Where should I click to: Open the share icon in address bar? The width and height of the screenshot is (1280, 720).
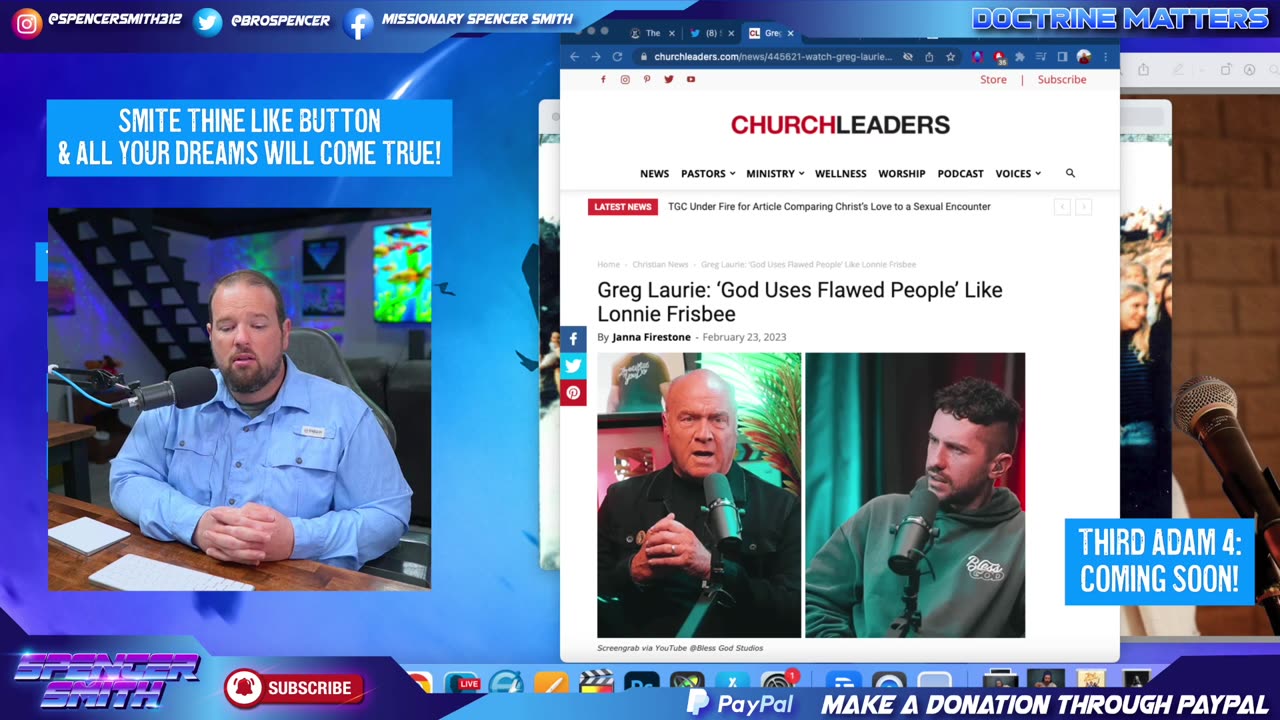(x=929, y=57)
